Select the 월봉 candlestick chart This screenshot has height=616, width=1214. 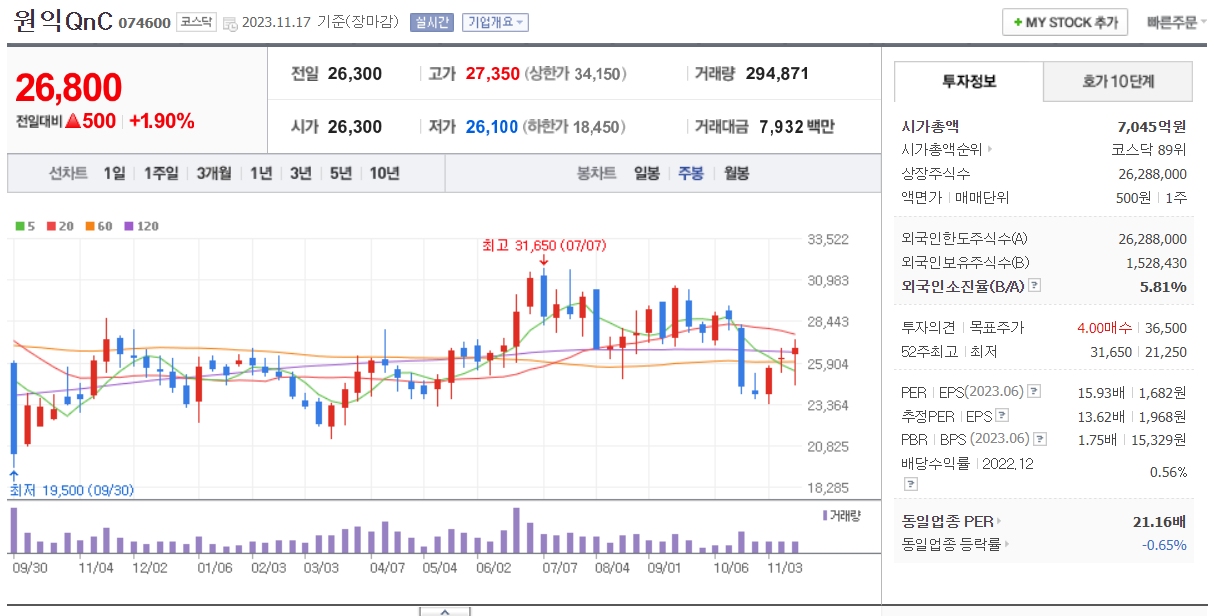(x=736, y=173)
